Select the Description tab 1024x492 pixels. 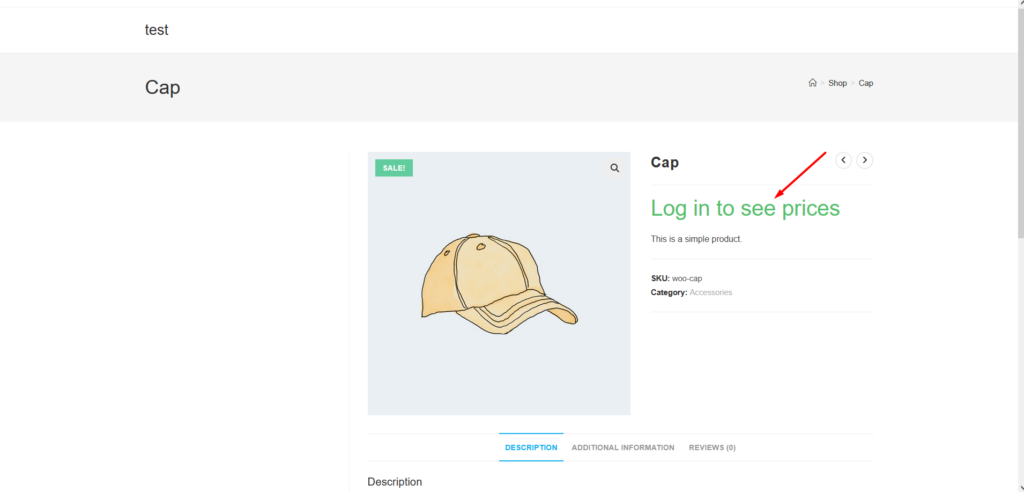[x=531, y=447]
